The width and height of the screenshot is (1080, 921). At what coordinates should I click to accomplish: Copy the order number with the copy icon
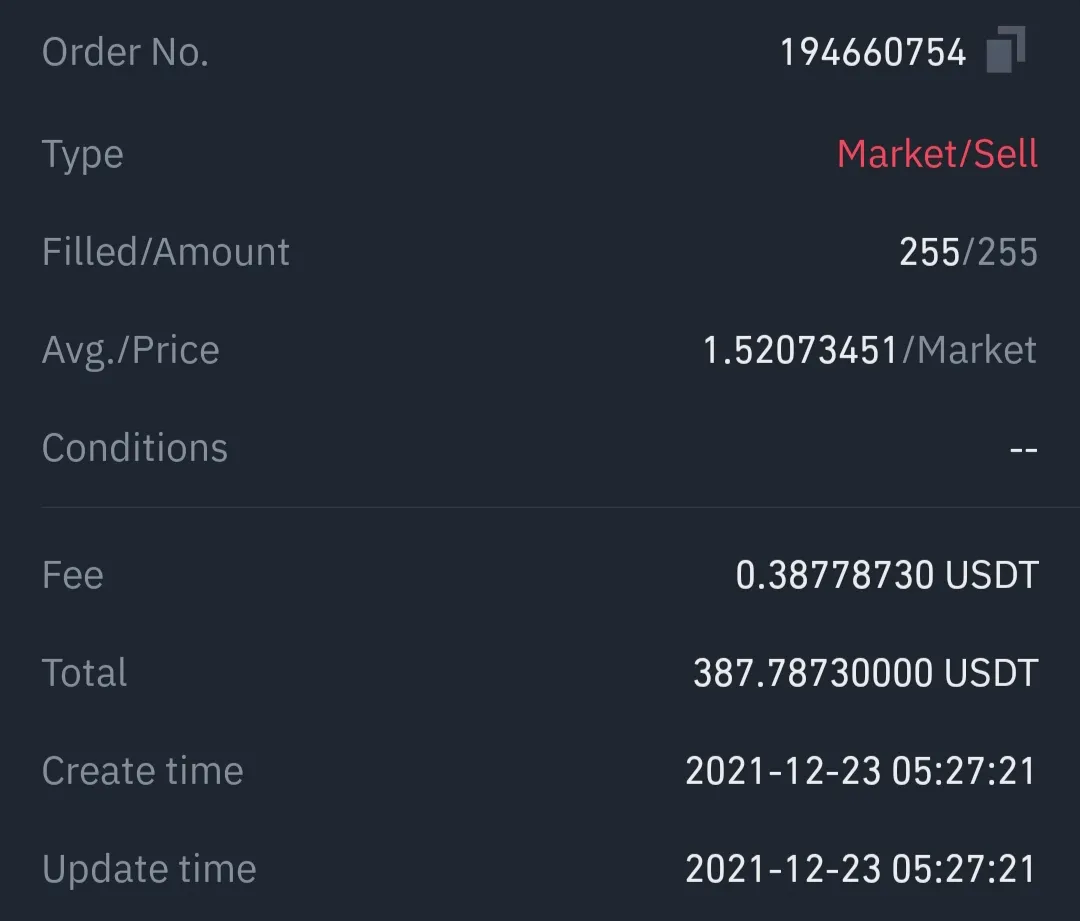click(1006, 50)
